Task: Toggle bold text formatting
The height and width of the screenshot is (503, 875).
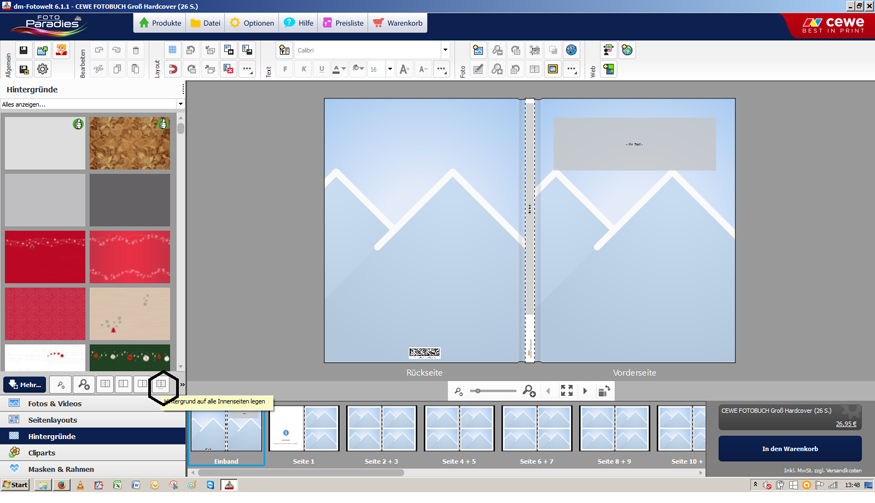Action: point(285,69)
